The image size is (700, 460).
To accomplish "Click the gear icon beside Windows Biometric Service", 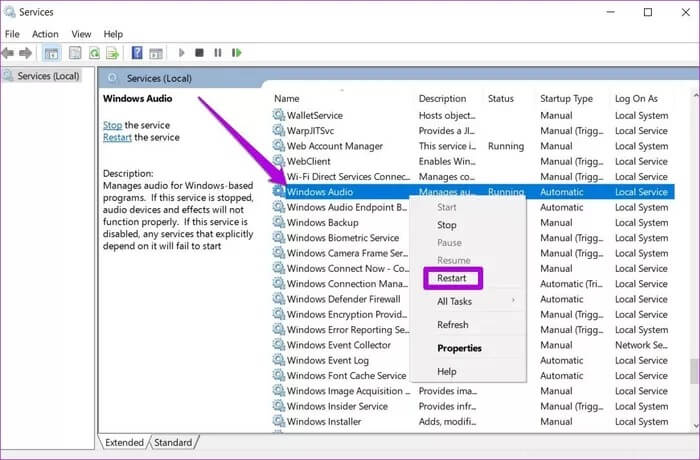I will 279,237.
